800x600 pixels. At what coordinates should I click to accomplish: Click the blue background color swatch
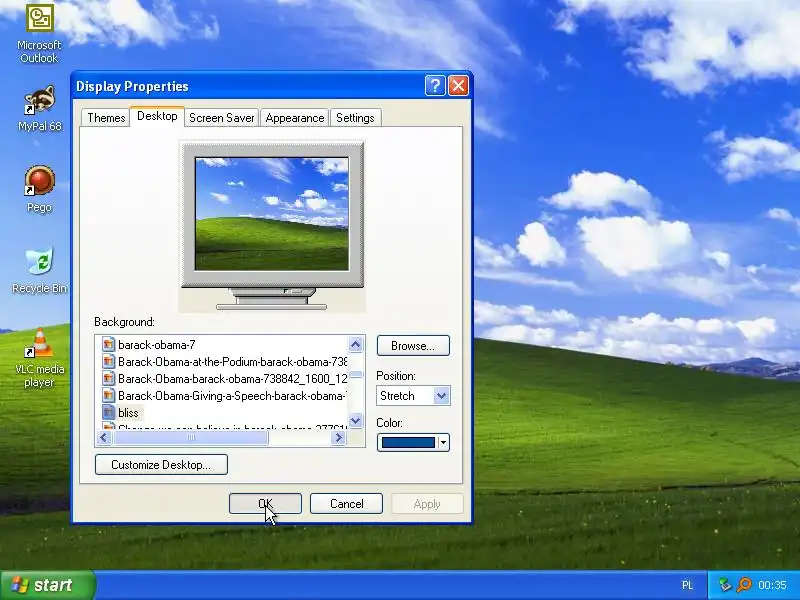pyautogui.click(x=408, y=442)
